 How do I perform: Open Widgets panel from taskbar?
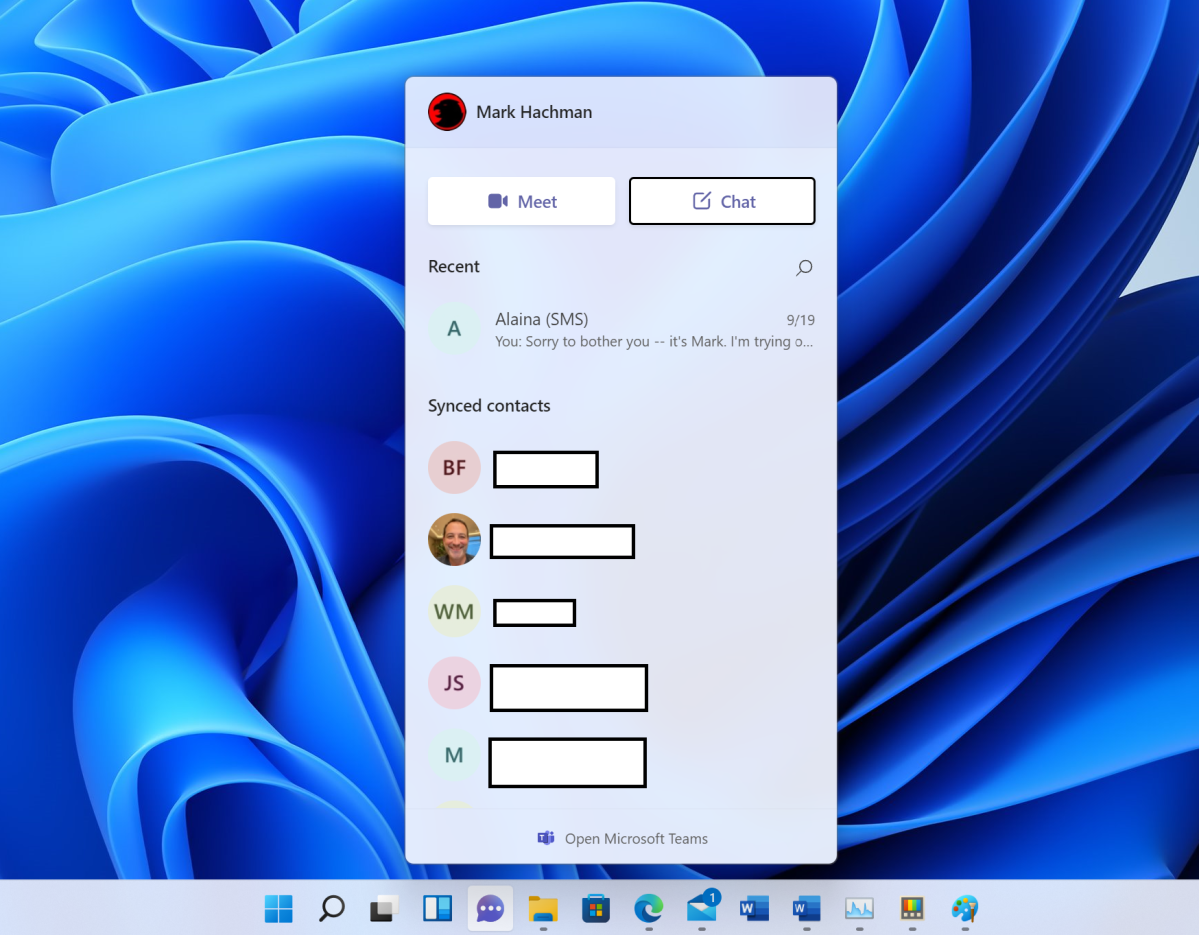(x=437, y=908)
